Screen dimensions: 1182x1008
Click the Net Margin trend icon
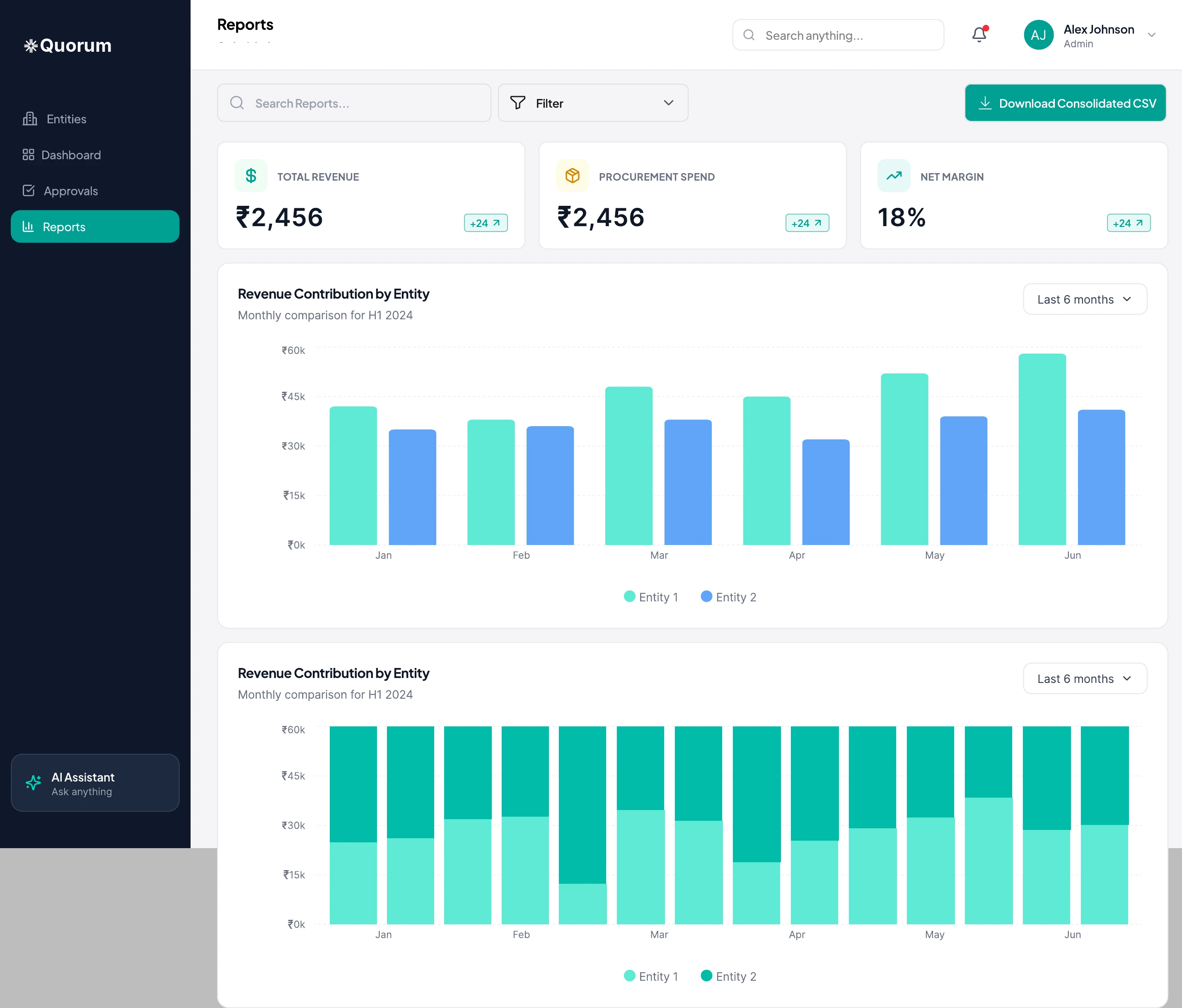[894, 176]
